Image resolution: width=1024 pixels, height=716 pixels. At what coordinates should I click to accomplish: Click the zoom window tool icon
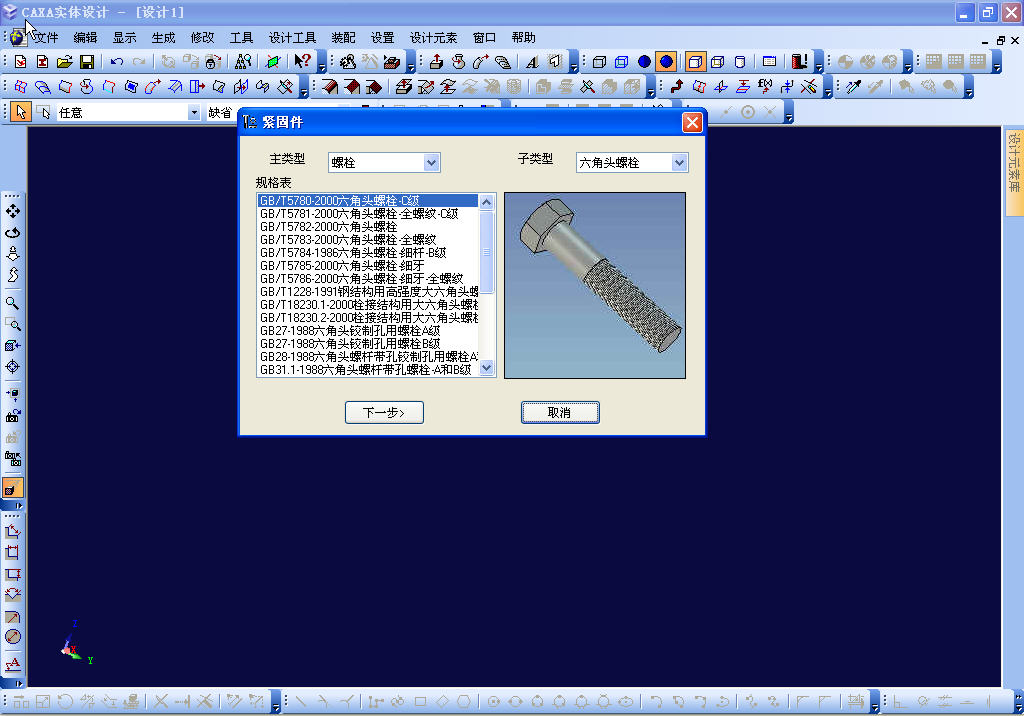12,324
